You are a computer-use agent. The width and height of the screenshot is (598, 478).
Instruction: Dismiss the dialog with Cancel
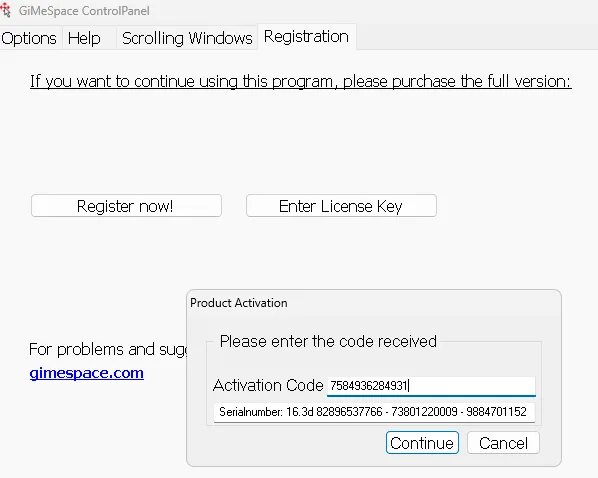(x=503, y=443)
